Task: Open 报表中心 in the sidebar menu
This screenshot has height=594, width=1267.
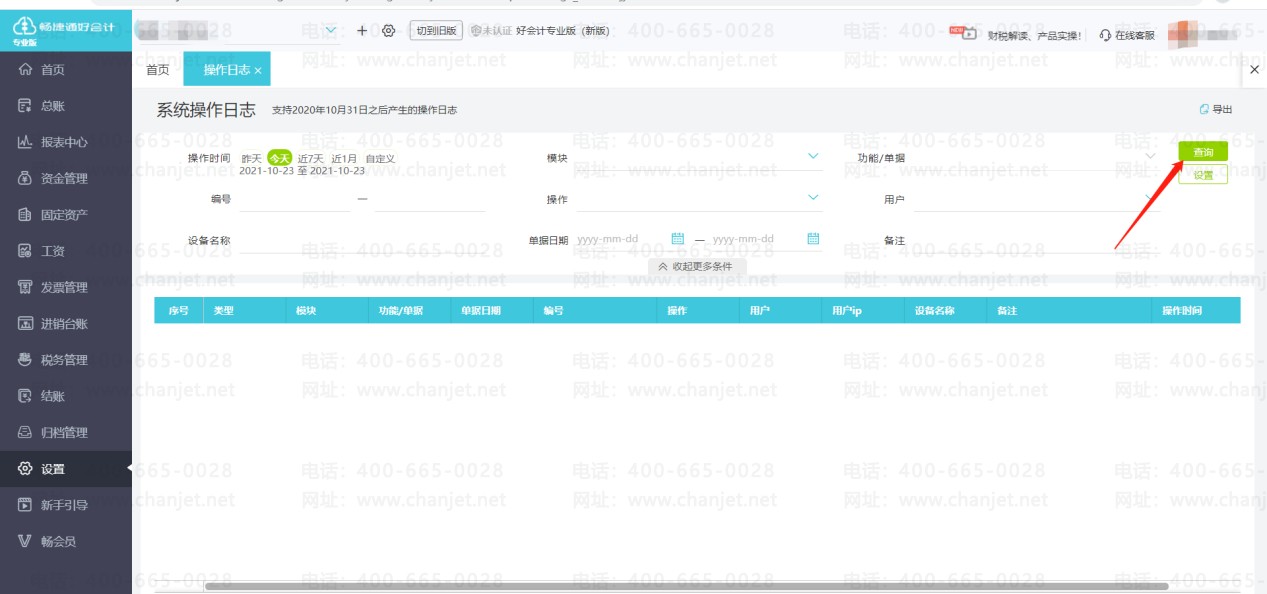Action: 65,142
